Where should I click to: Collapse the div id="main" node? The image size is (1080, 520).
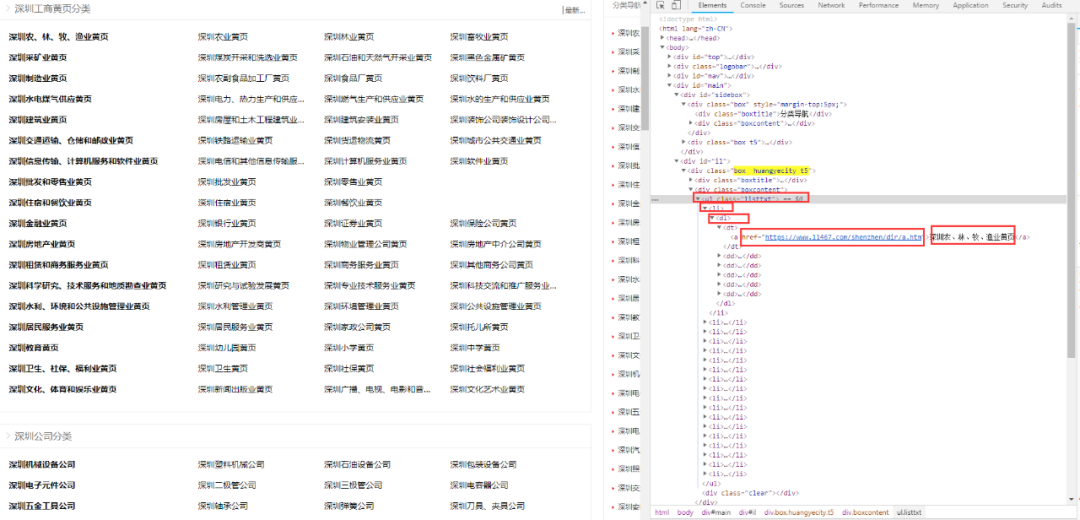669,85
